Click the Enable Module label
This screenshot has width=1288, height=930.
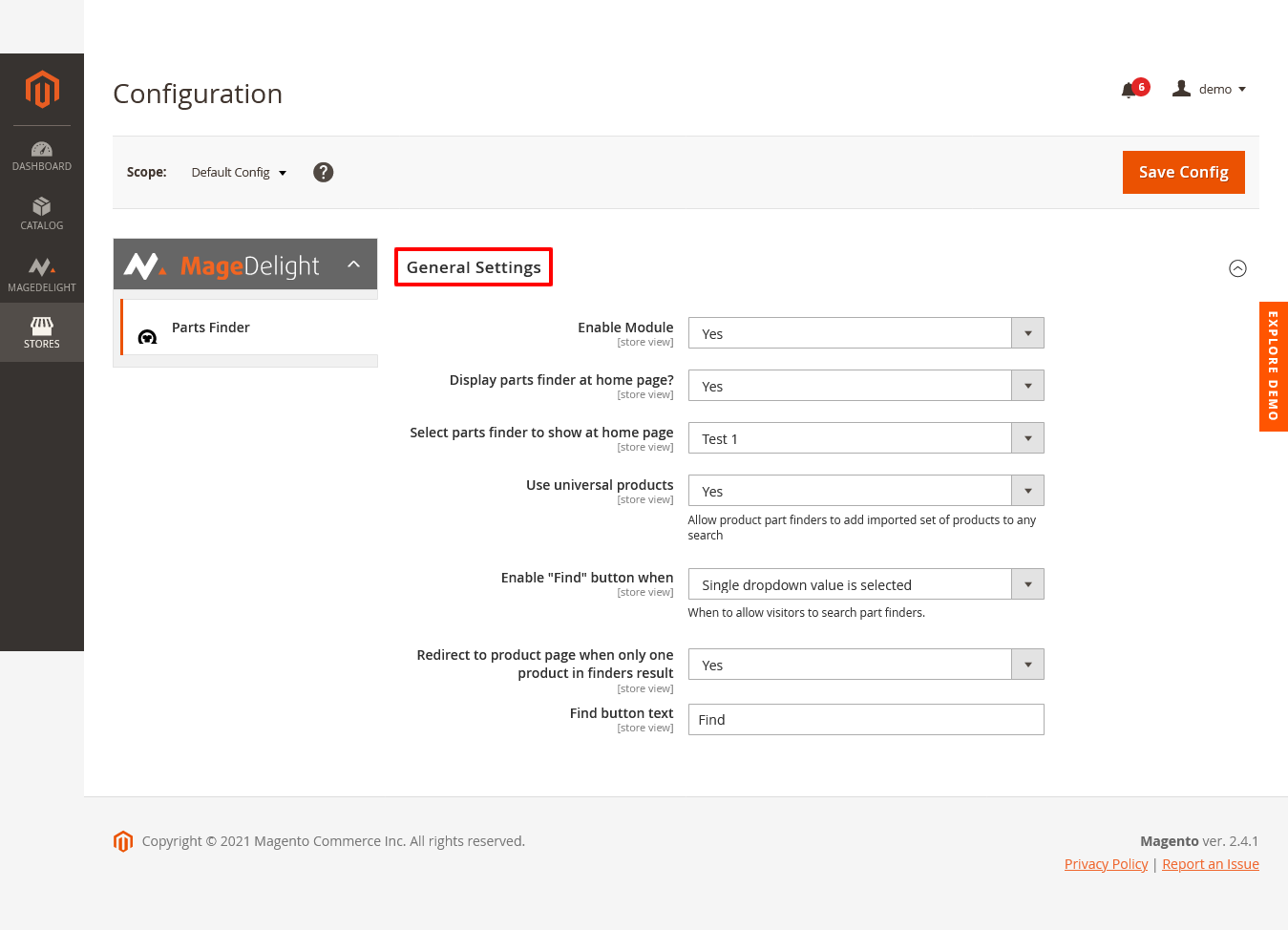point(625,328)
